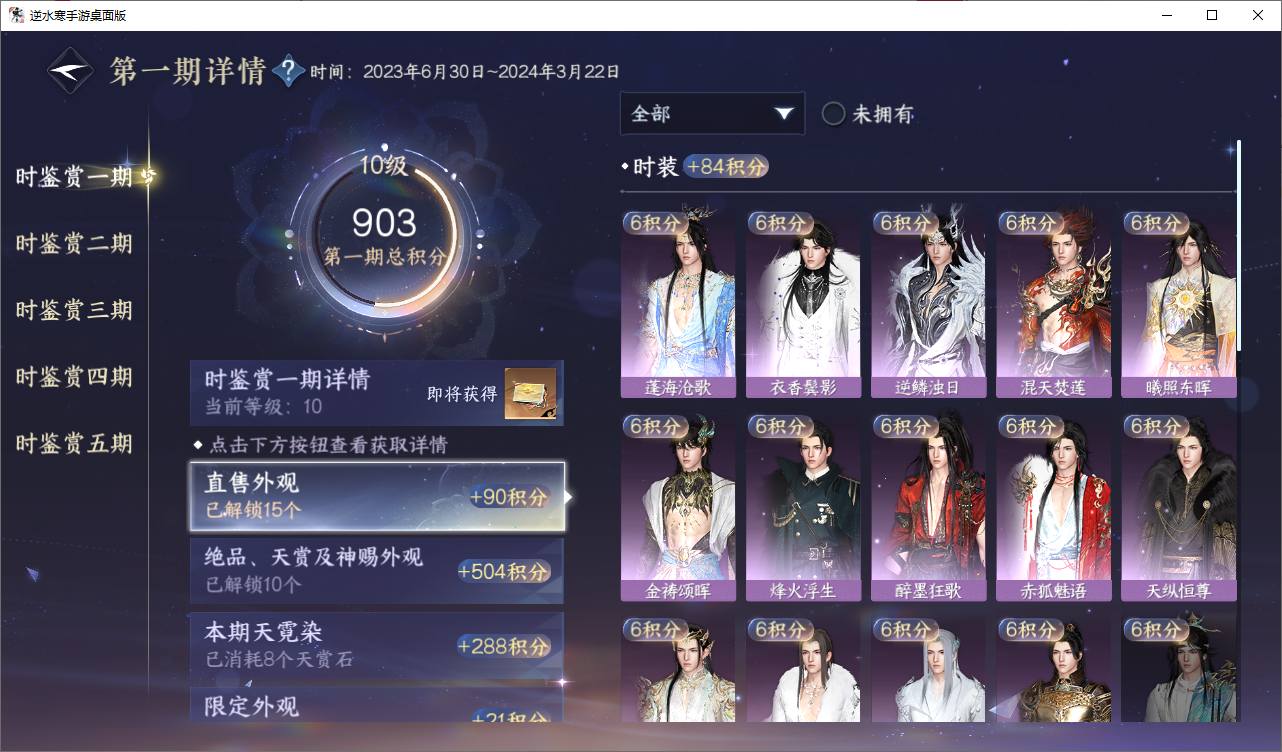1282x752 pixels.
Task: Expand the 直售外观 category
Action: click(377, 496)
